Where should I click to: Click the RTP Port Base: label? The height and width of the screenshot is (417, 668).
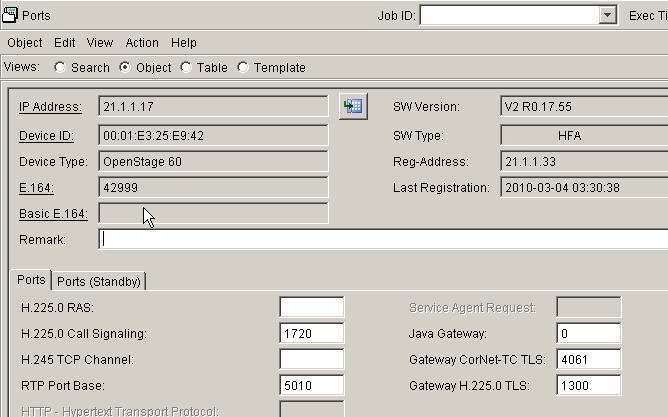coord(63,385)
